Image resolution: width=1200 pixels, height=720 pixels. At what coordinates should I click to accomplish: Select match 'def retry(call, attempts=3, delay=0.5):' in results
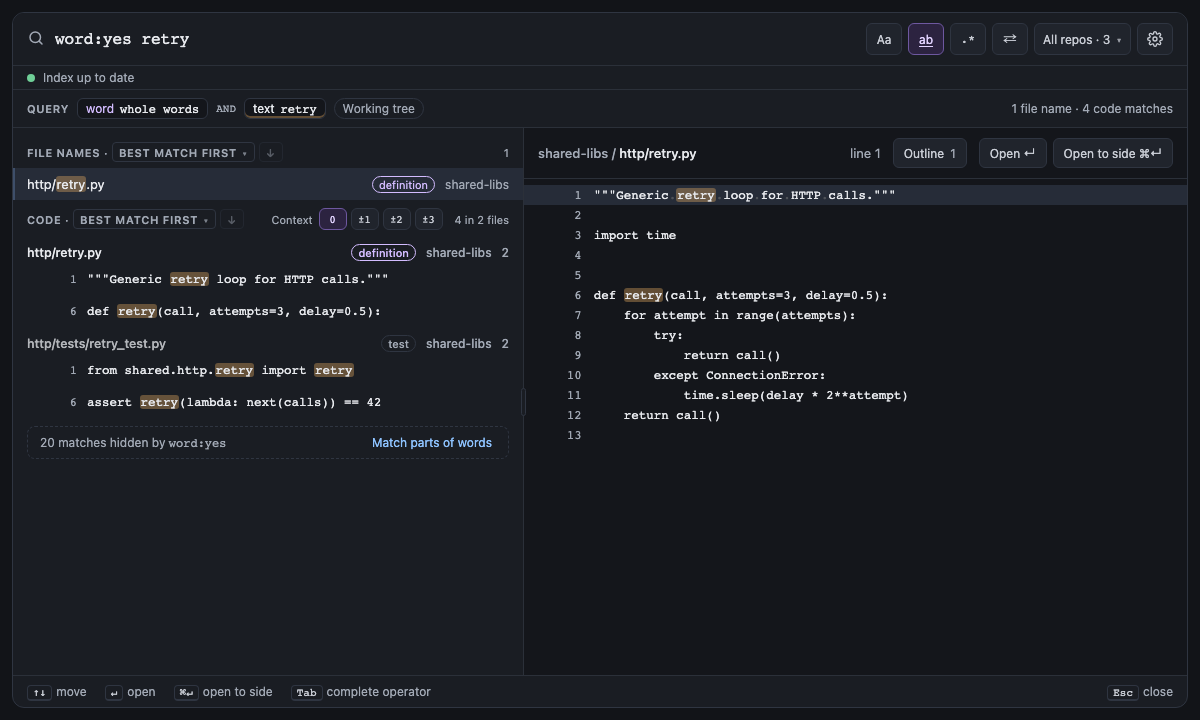[268, 312]
